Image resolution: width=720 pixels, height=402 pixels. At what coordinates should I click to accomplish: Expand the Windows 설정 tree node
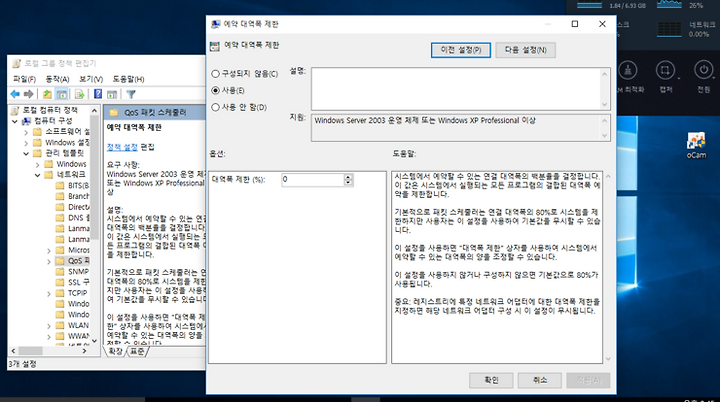[26, 143]
